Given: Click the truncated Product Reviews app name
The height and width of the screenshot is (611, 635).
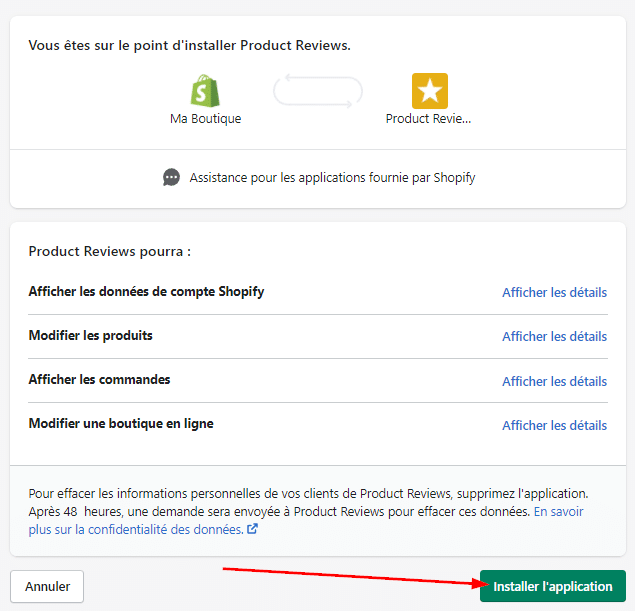Looking at the screenshot, I should pos(428,118).
